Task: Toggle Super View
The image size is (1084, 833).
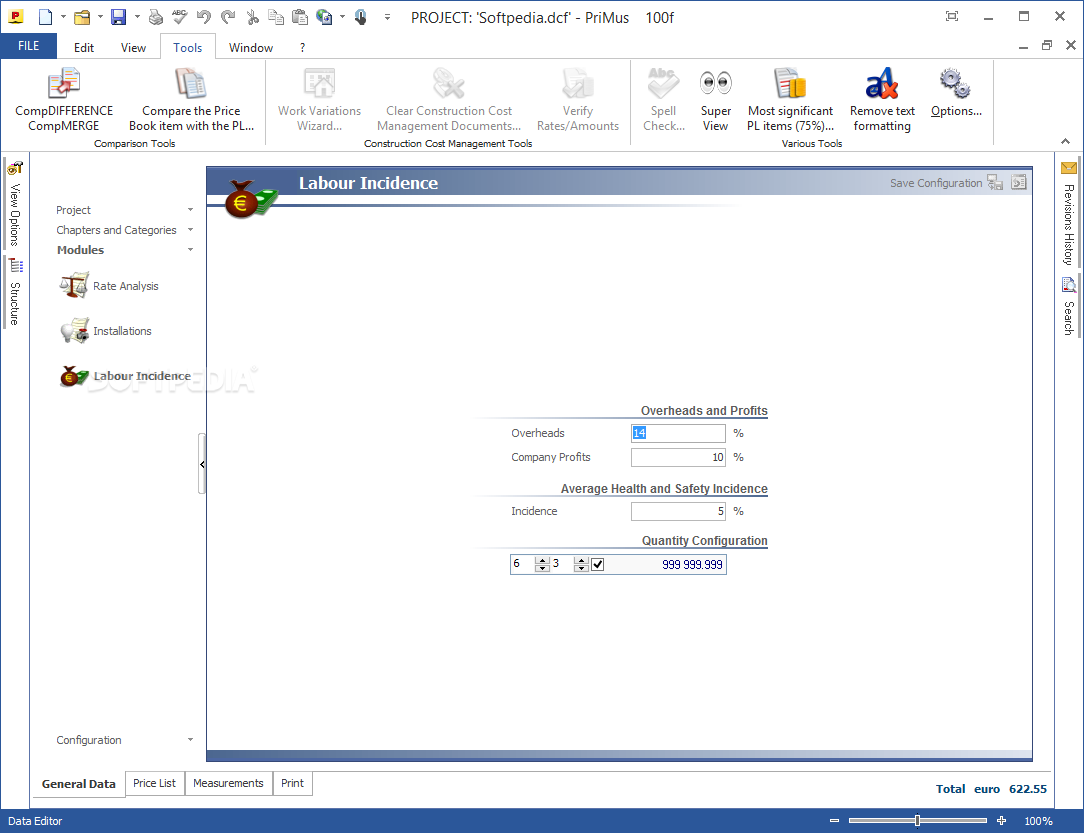Action: [x=716, y=100]
